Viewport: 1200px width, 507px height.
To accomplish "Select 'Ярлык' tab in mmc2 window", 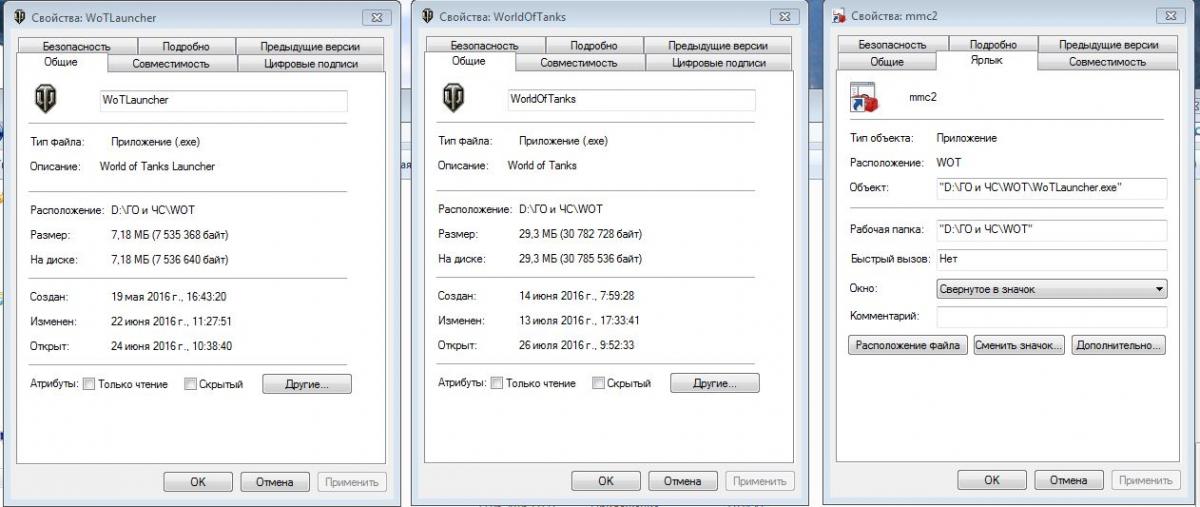I will 988,61.
